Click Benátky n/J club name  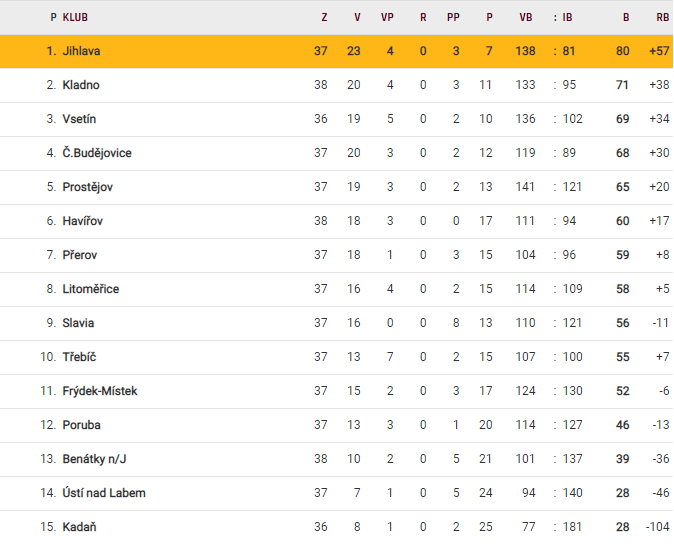pyautogui.click(x=95, y=459)
